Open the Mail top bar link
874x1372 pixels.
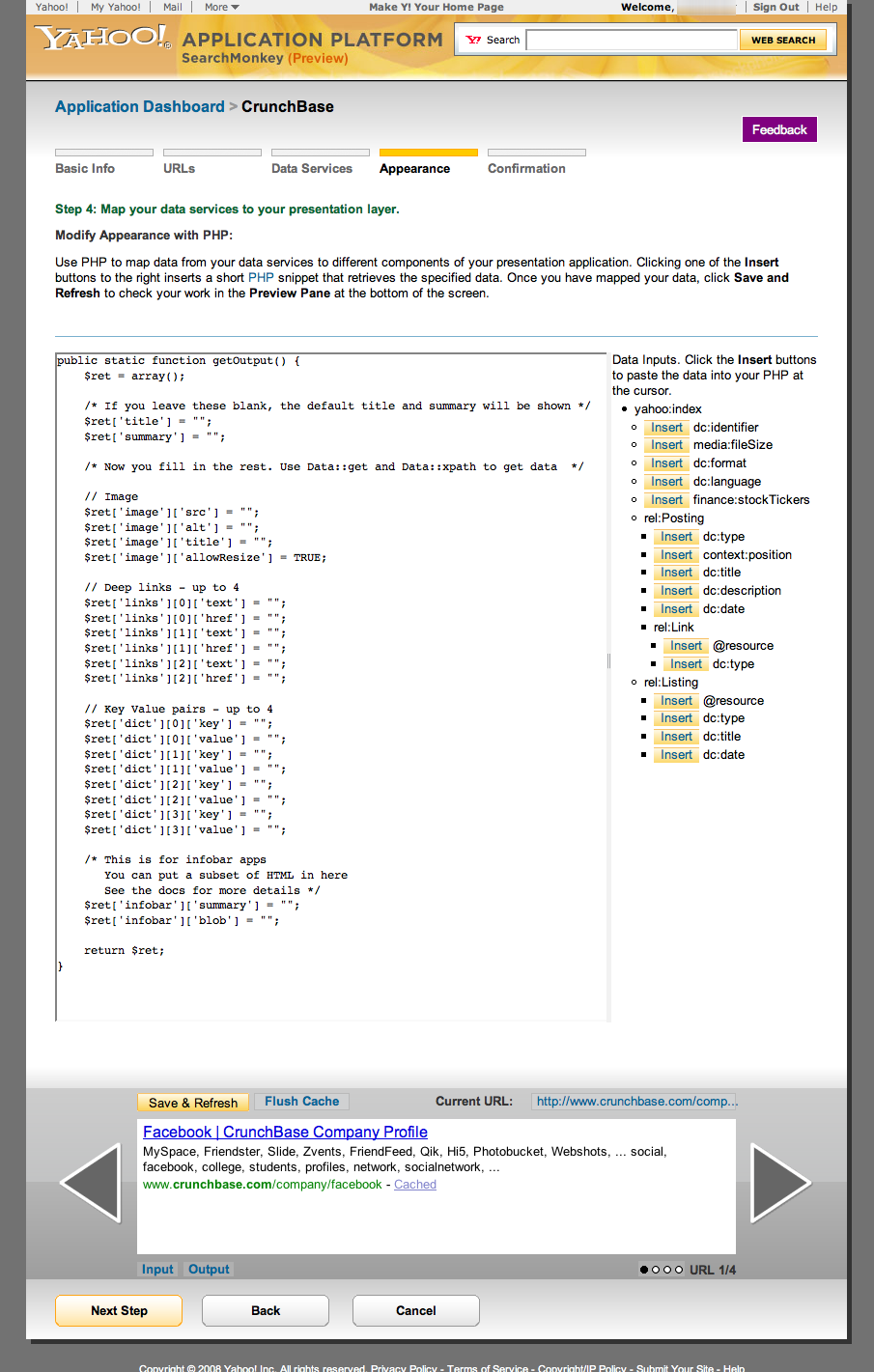click(x=173, y=7)
